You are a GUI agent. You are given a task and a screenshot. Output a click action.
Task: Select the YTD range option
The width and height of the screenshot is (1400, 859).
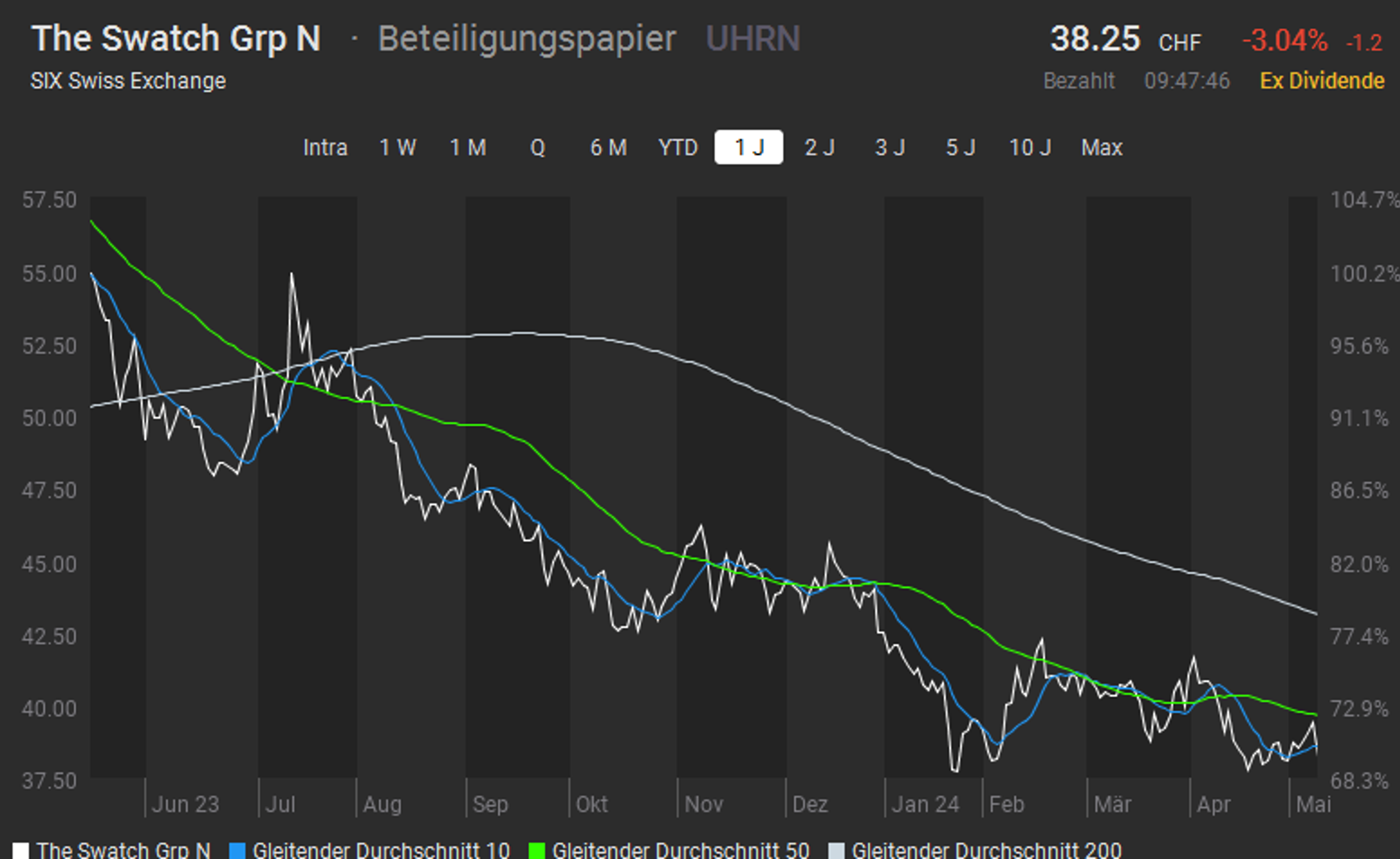click(x=678, y=148)
